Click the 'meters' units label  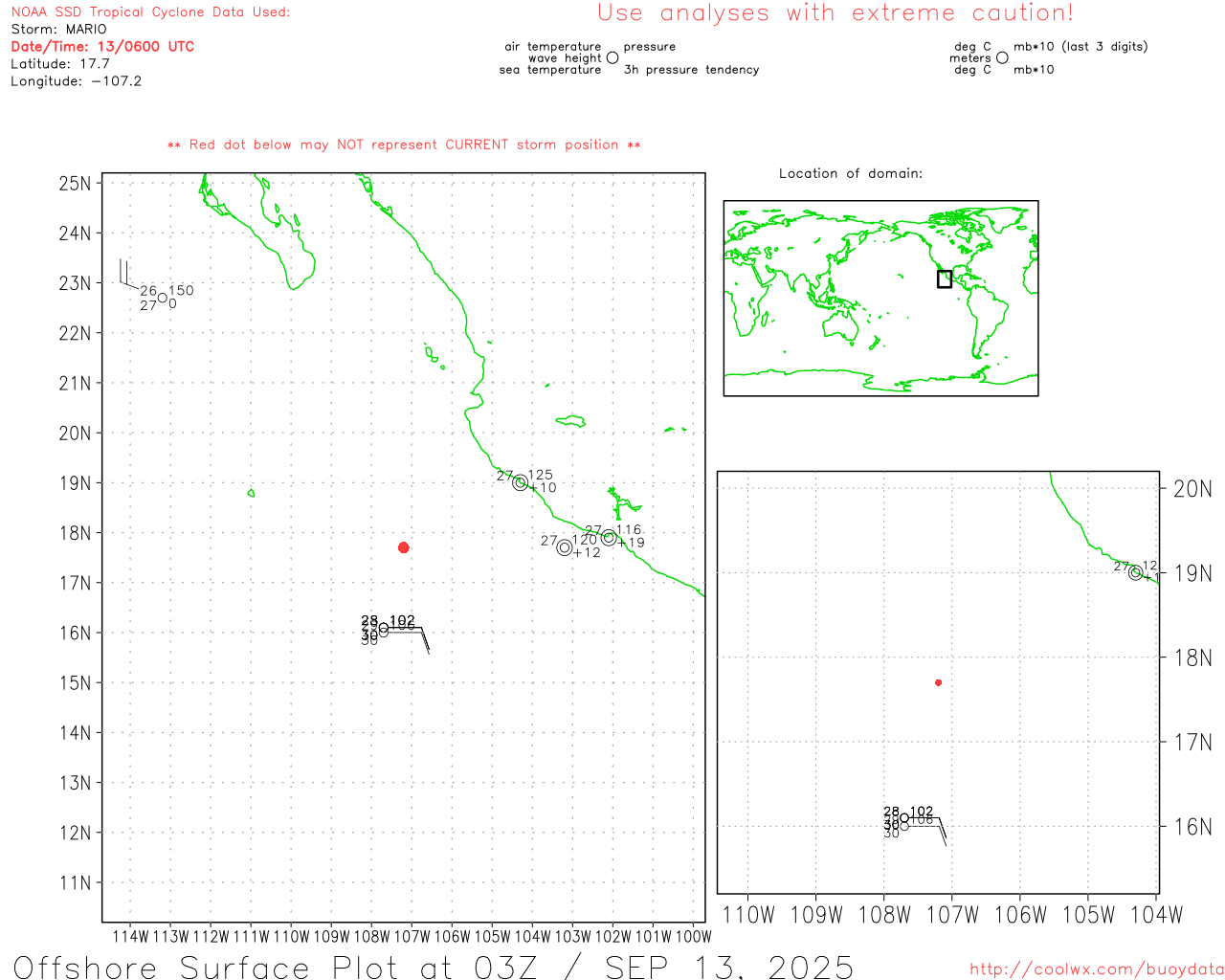[970, 58]
